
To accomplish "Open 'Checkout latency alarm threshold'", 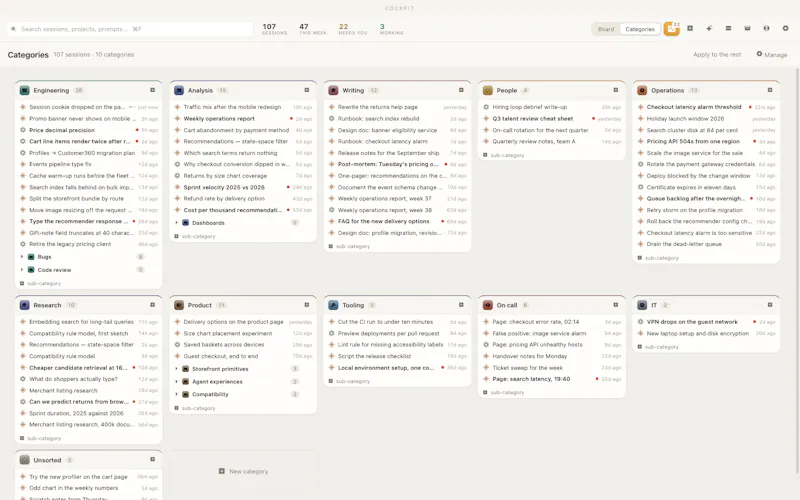I will pos(706,107).
